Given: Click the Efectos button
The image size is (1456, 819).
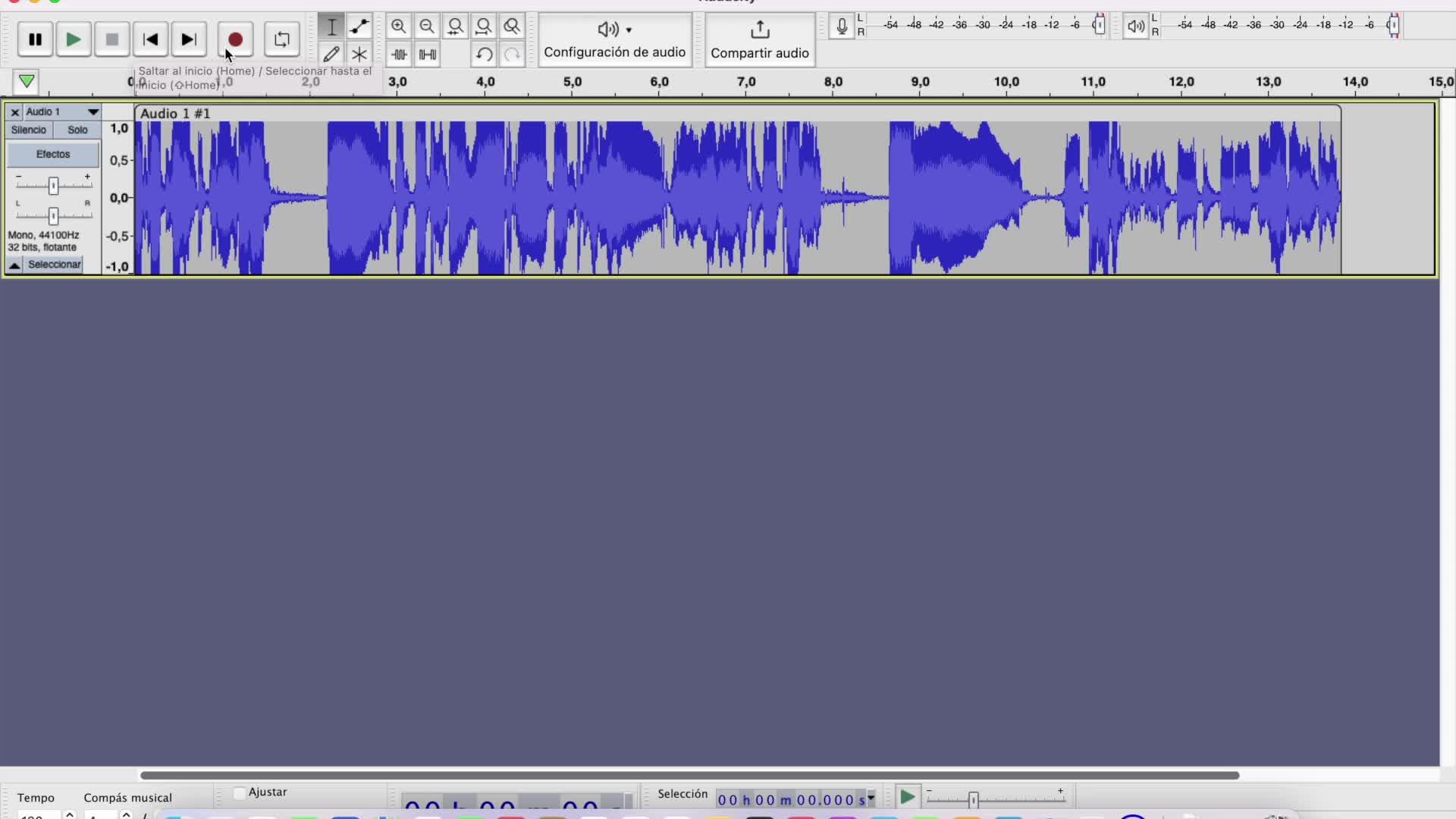Looking at the screenshot, I should coord(53,155).
